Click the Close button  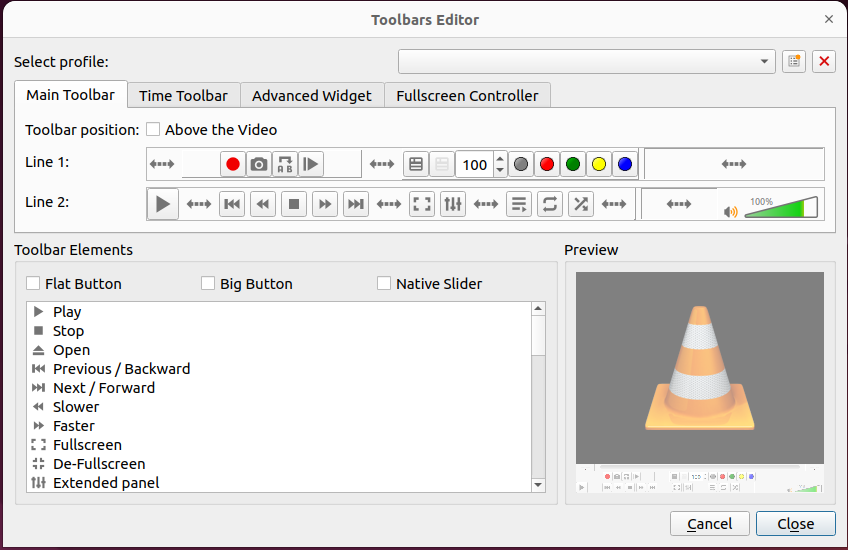click(x=796, y=524)
